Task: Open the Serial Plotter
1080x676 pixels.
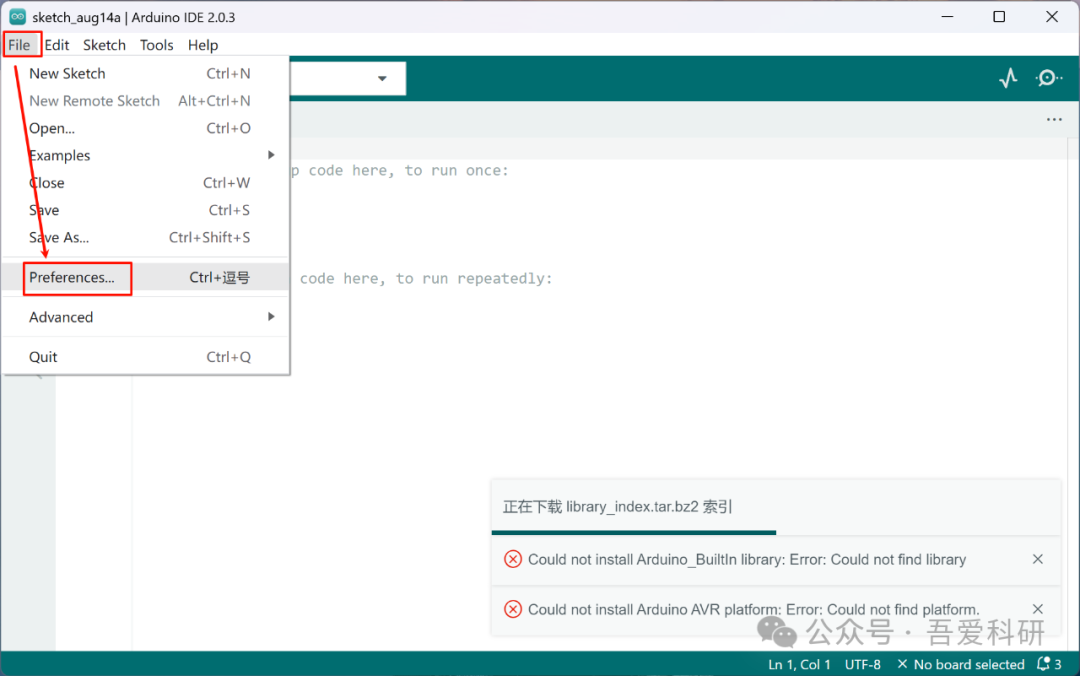Action: click(x=1008, y=77)
